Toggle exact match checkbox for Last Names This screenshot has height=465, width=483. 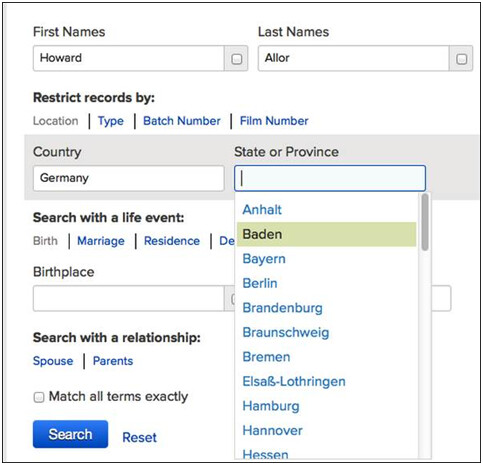click(x=461, y=59)
